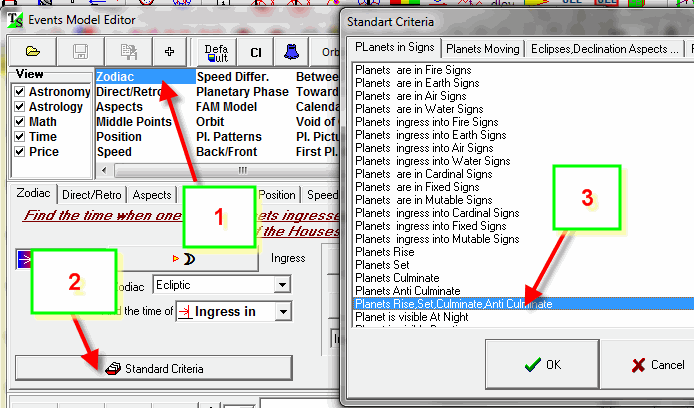
Task: Confirm with the OK button
Action: click(542, 365)
